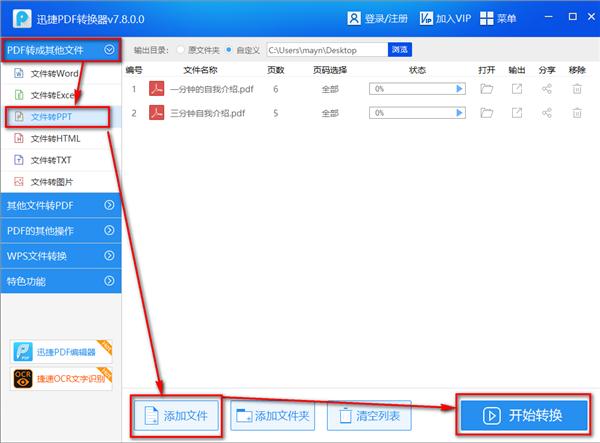Click the 添加文件 button

pos(176,415)
